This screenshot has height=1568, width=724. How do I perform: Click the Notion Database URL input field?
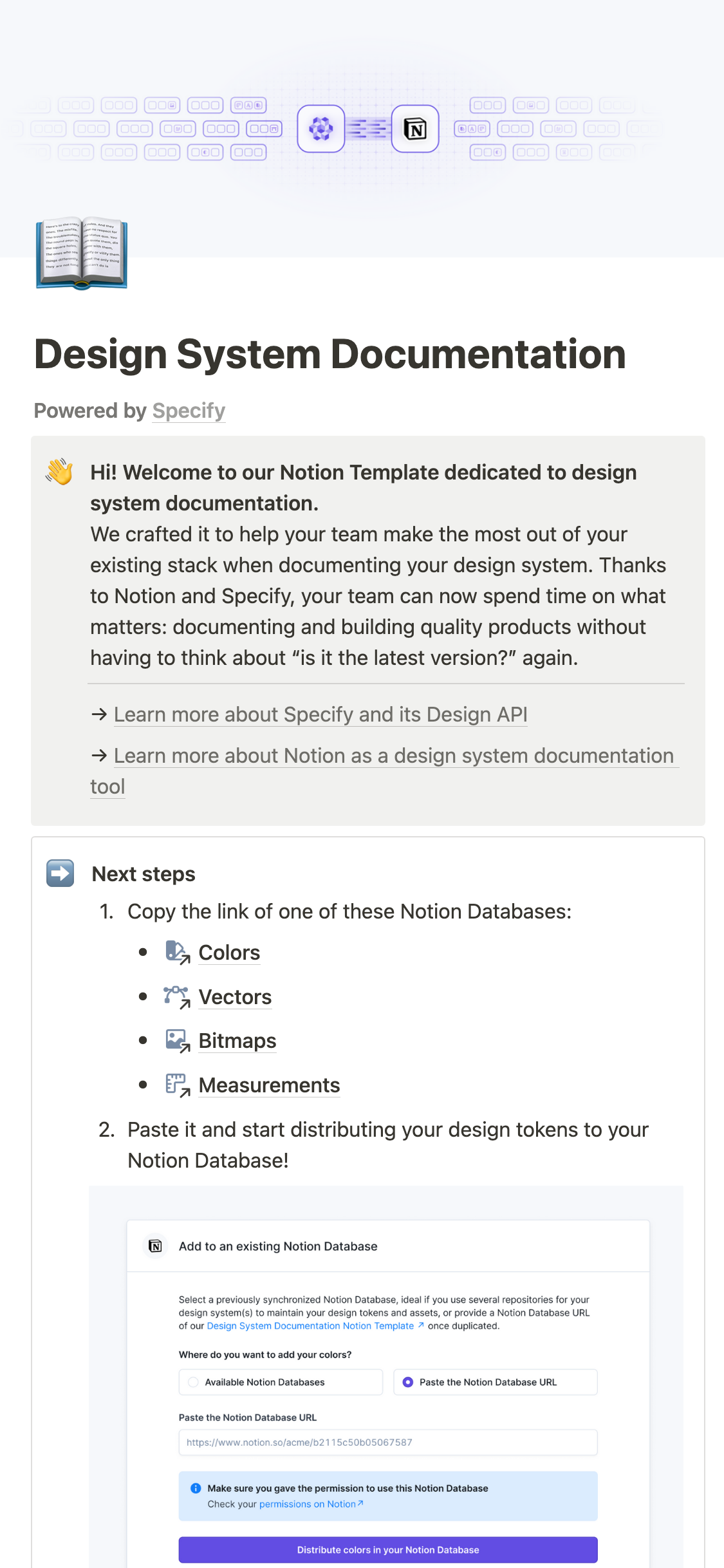pos(387,1442)
